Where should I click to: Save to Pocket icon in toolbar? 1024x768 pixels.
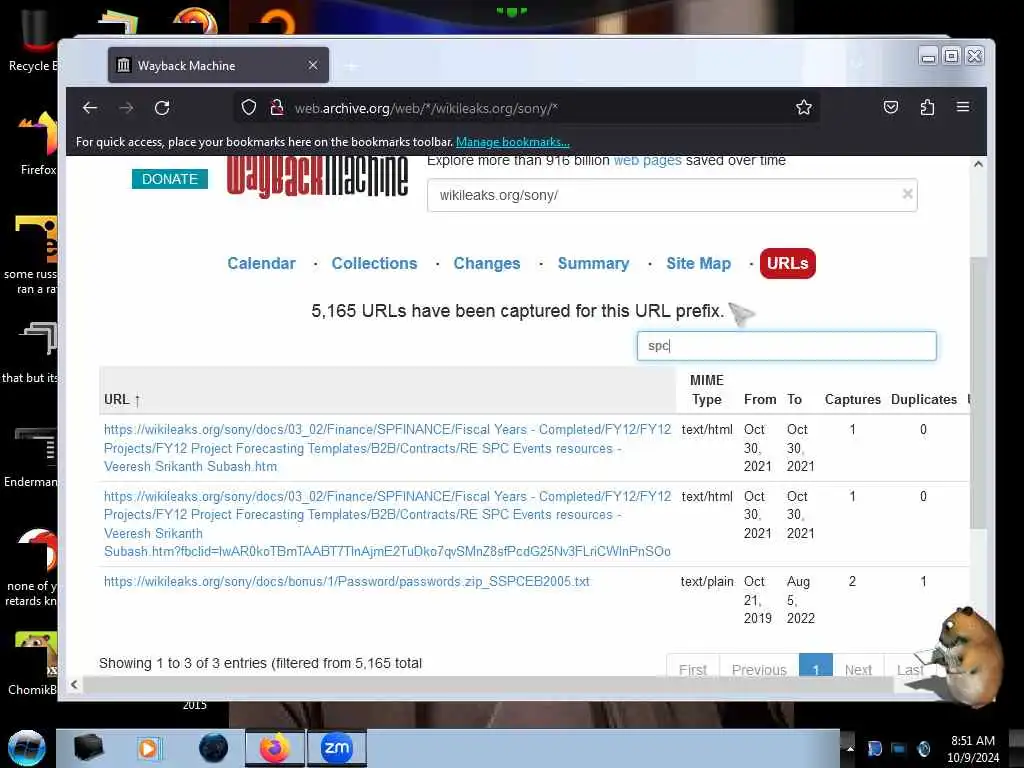[891, 107]
